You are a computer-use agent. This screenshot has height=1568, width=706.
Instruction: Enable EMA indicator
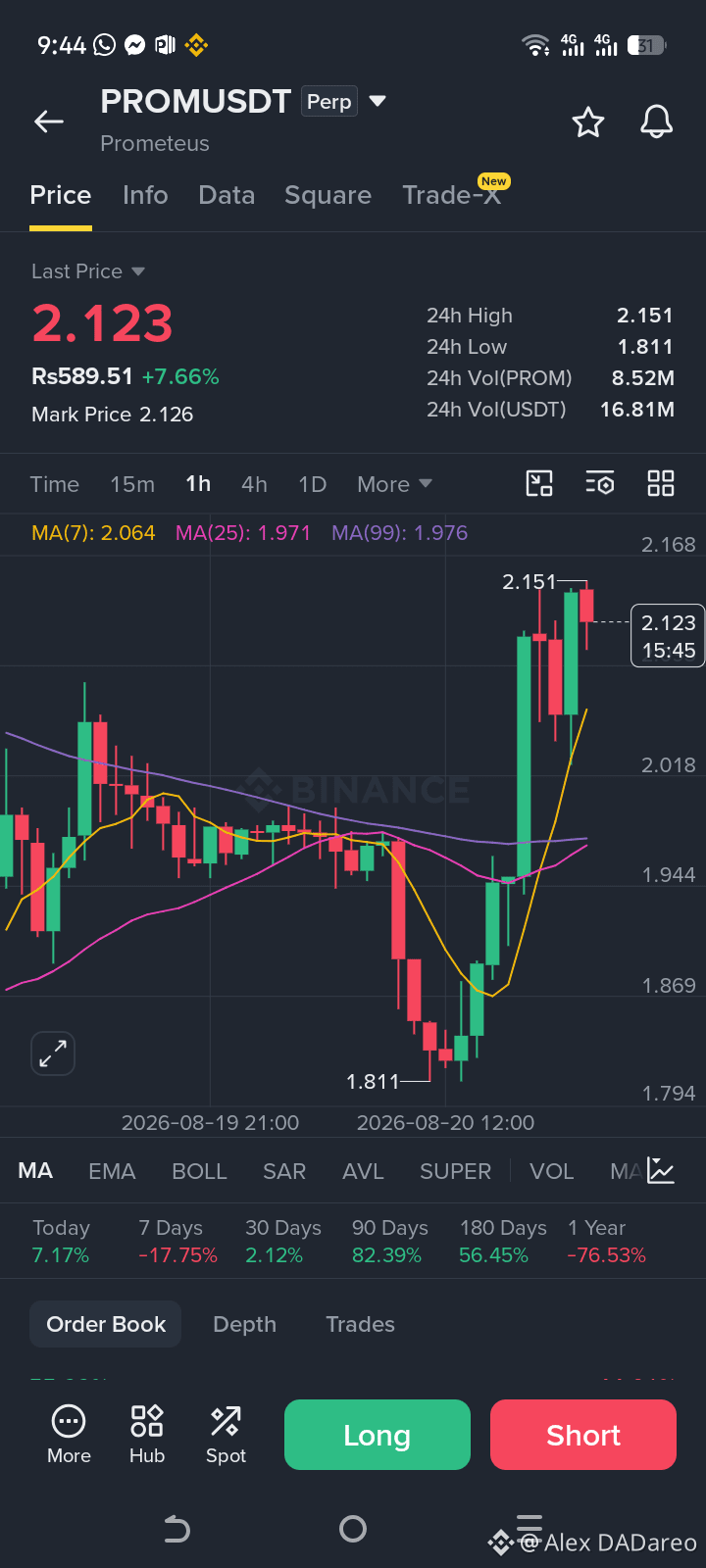(x=112, y=1171)
